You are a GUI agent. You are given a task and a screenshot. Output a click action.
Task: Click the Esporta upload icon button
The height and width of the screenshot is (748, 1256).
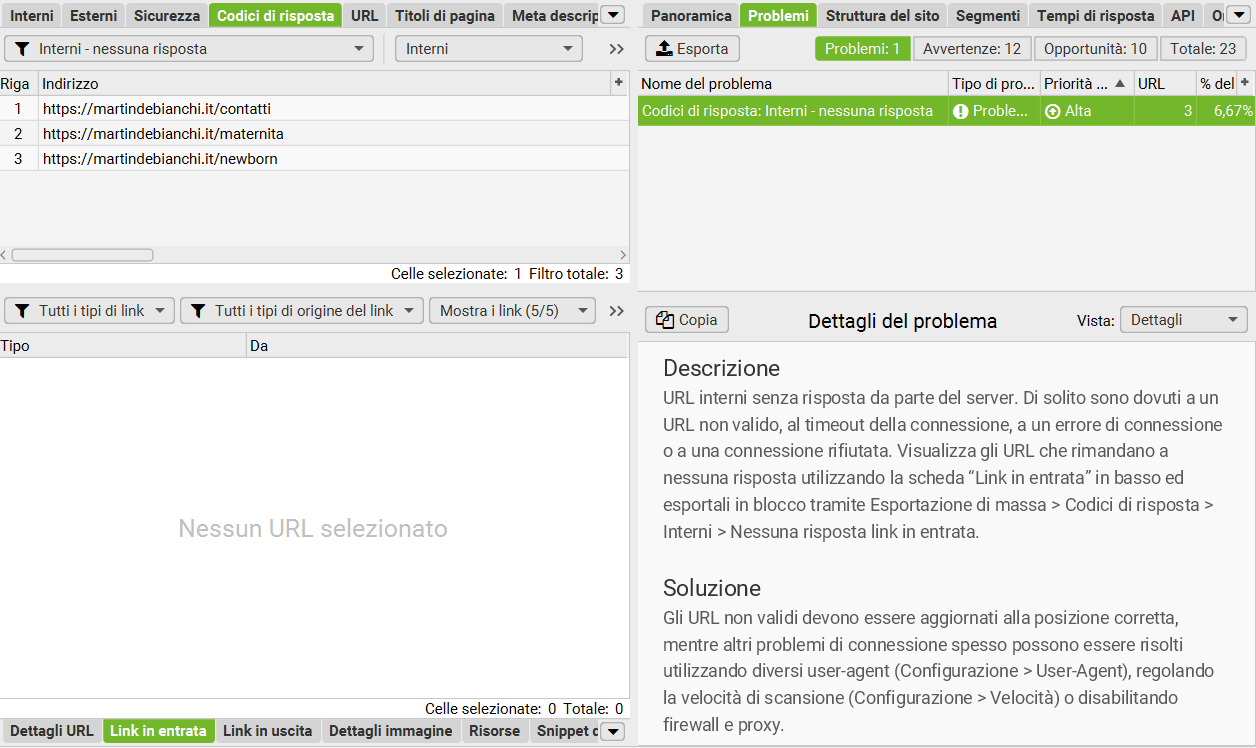(664, 49)
